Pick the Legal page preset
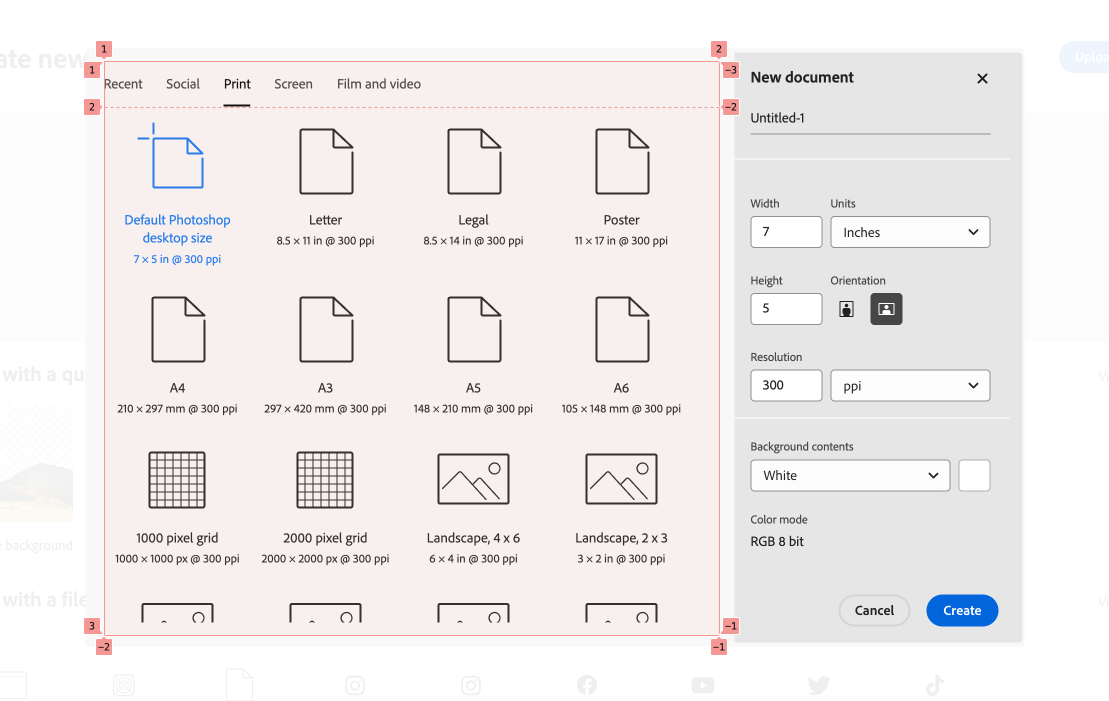Screen dimensions: 1109x701 (x=473, y=162)
